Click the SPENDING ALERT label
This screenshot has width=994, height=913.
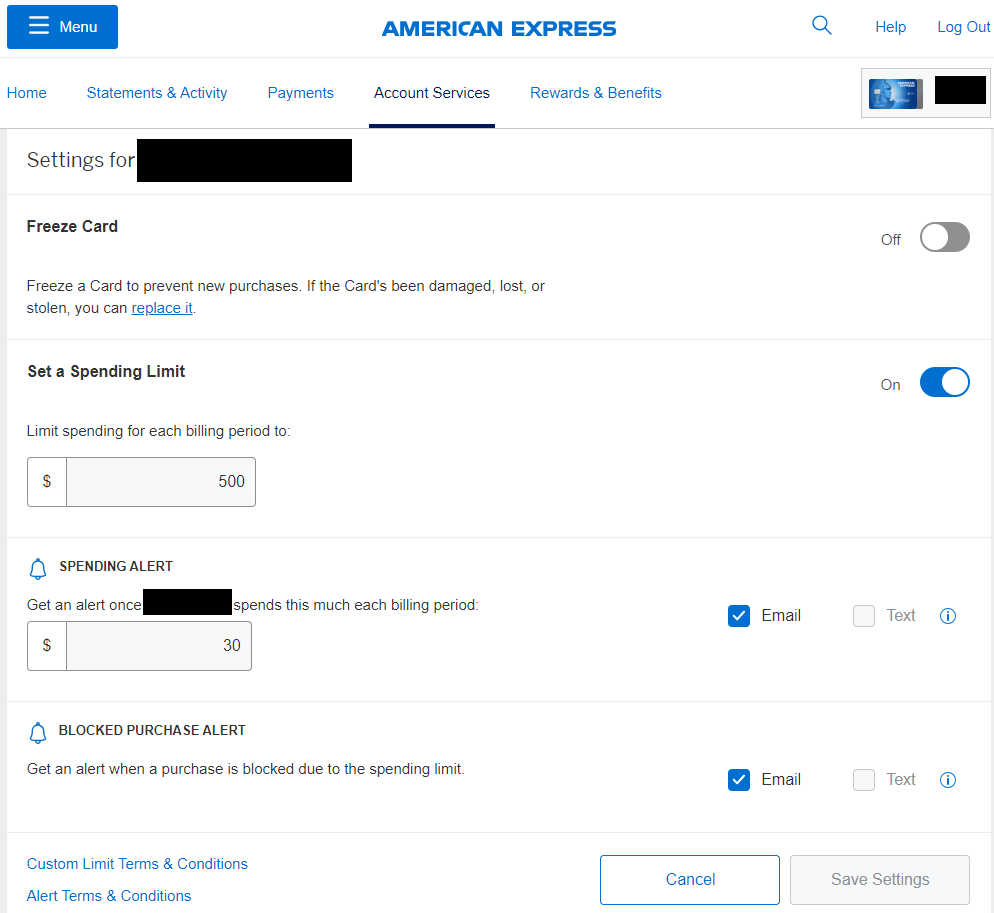tap(116, 566)
